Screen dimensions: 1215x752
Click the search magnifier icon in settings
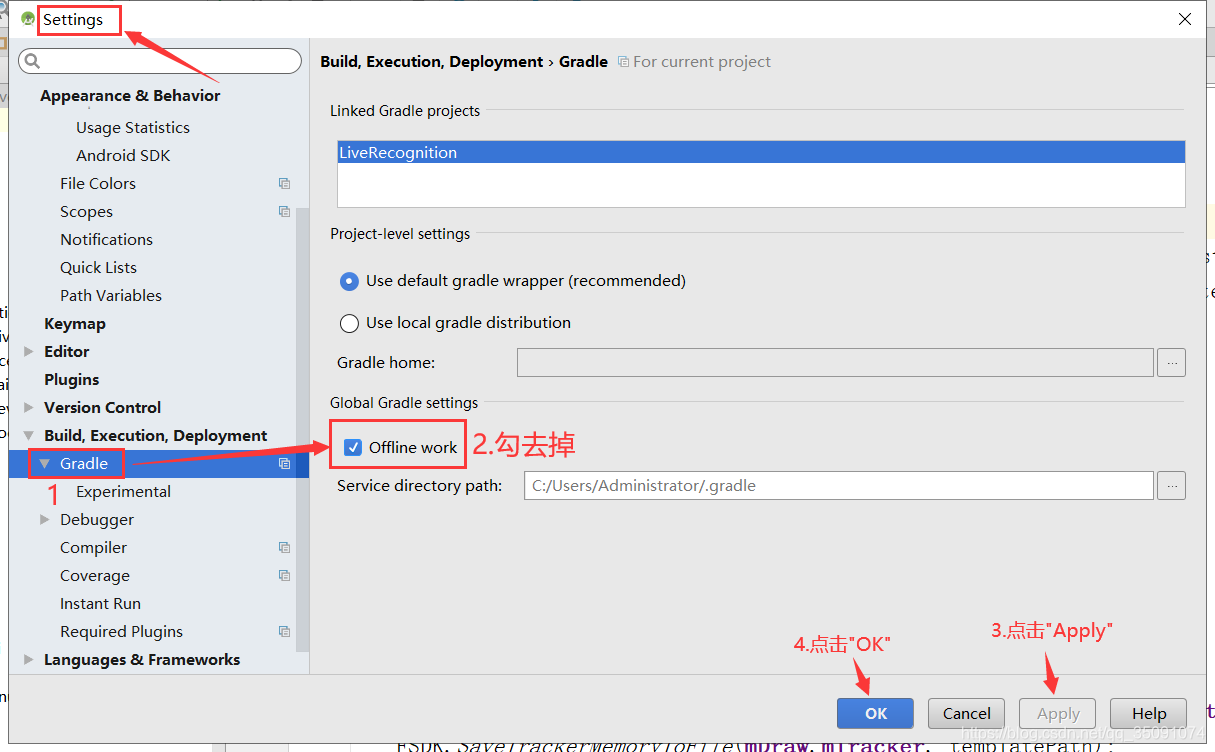[32, 61]
